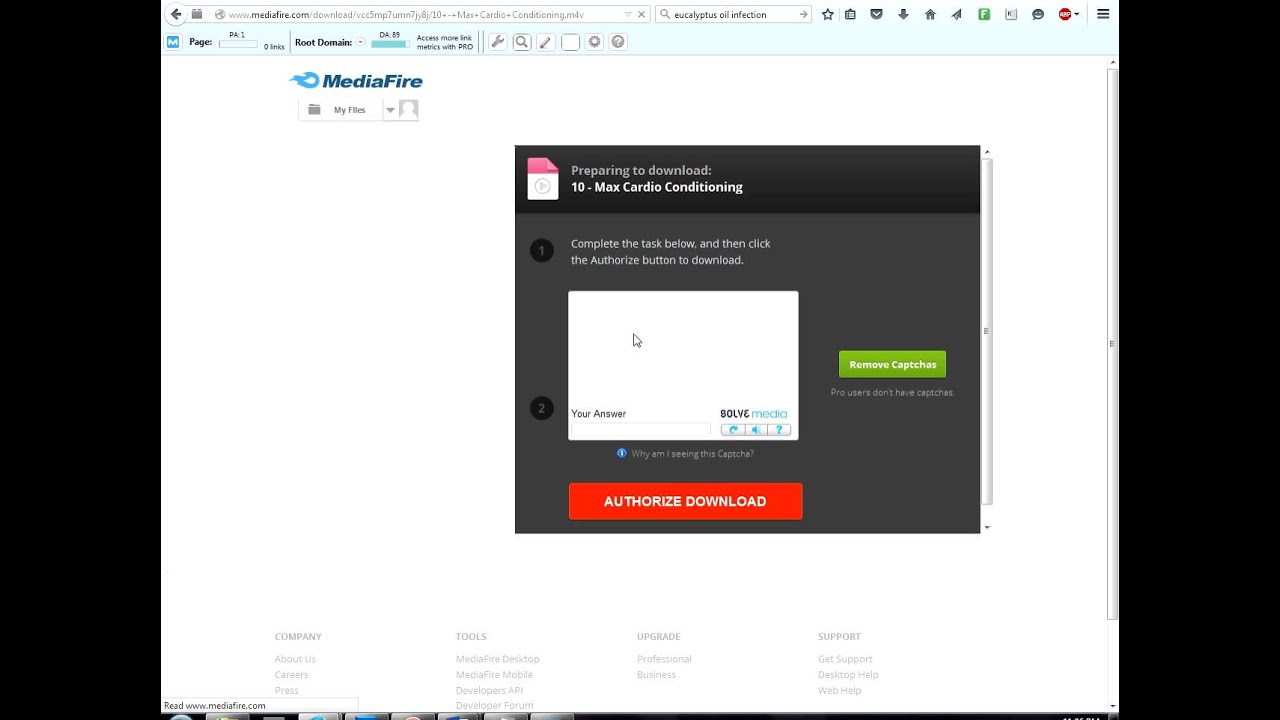1280x720 pixels.
Task: Open the MediaFire Desktop footer link
Action: click(497, 659)
